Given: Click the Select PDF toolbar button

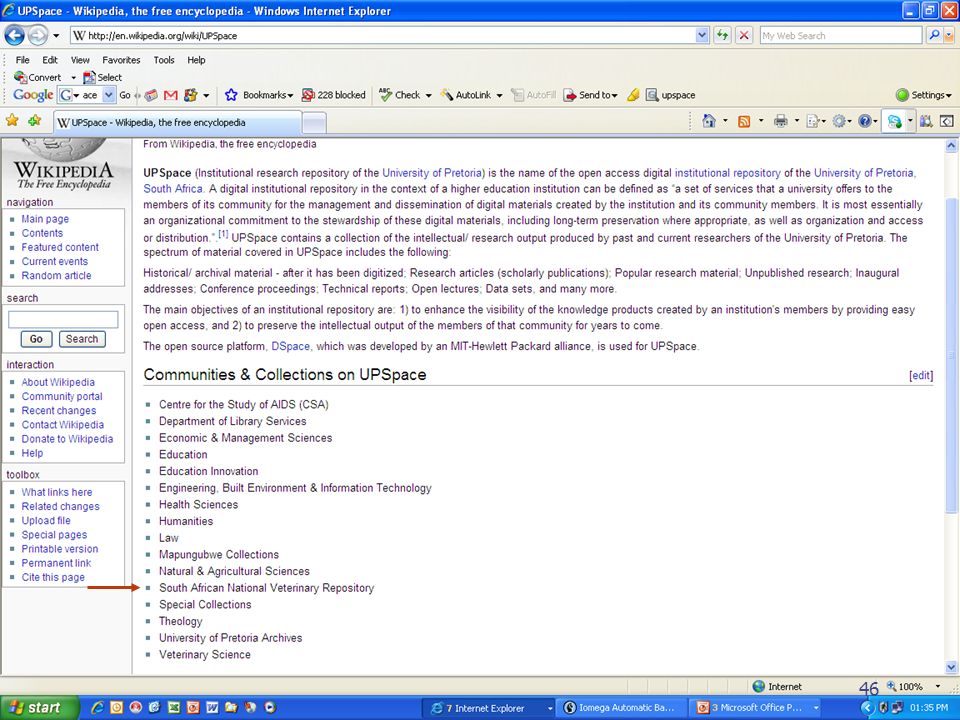Looking at the screenshot, I should [x=102, y=77].
